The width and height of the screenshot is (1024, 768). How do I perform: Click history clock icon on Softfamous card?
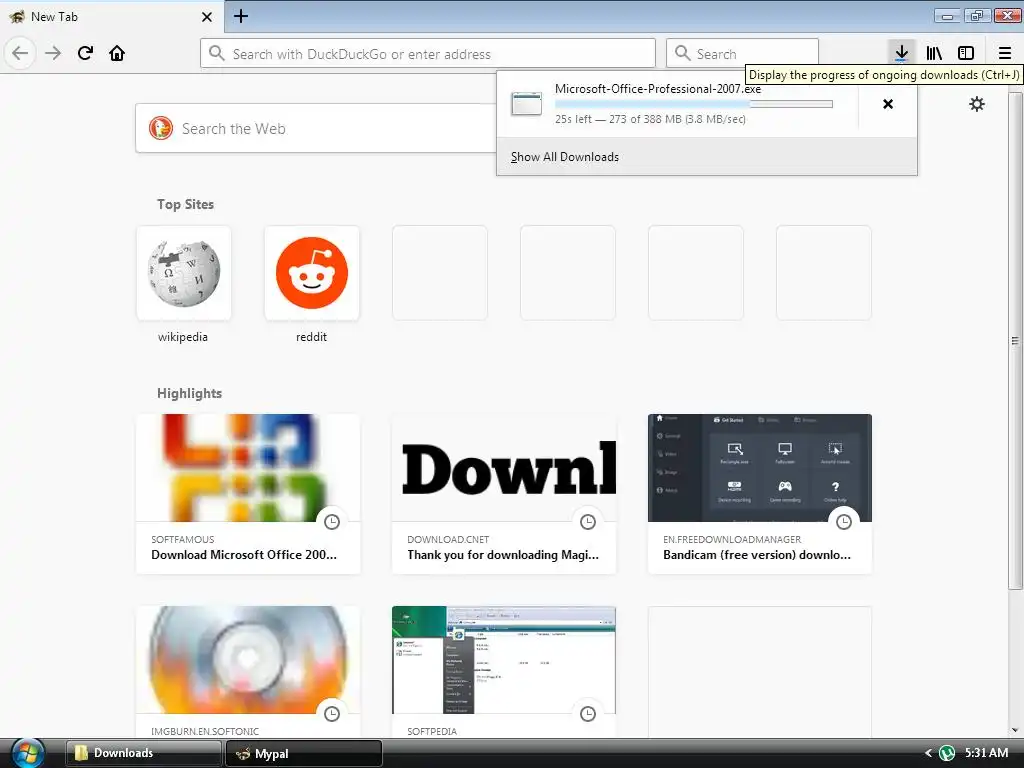(x=332, y=522)
